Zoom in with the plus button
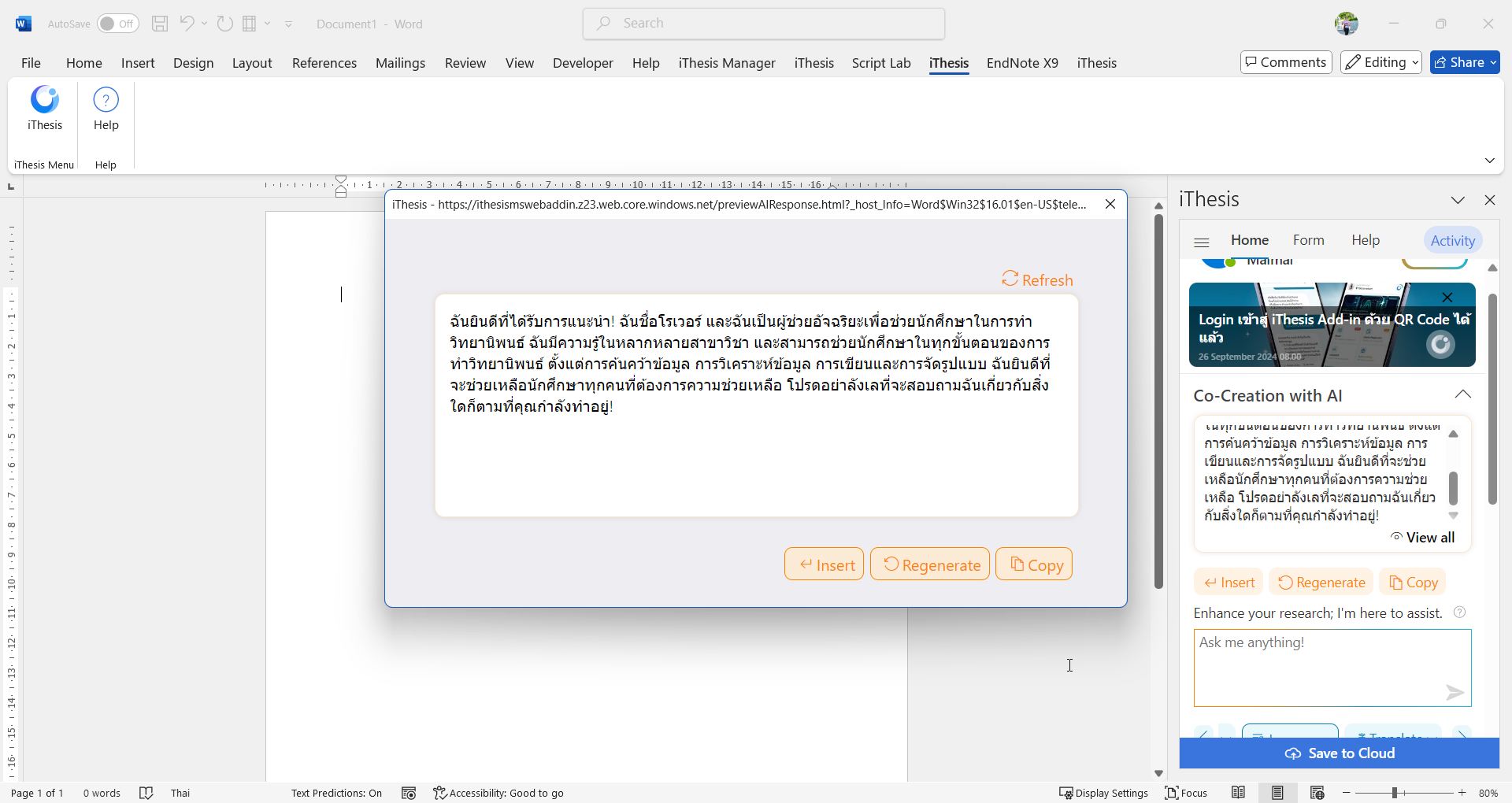Image resolution: width=1512 pixels, height=803 pixels. [1462, 793]
